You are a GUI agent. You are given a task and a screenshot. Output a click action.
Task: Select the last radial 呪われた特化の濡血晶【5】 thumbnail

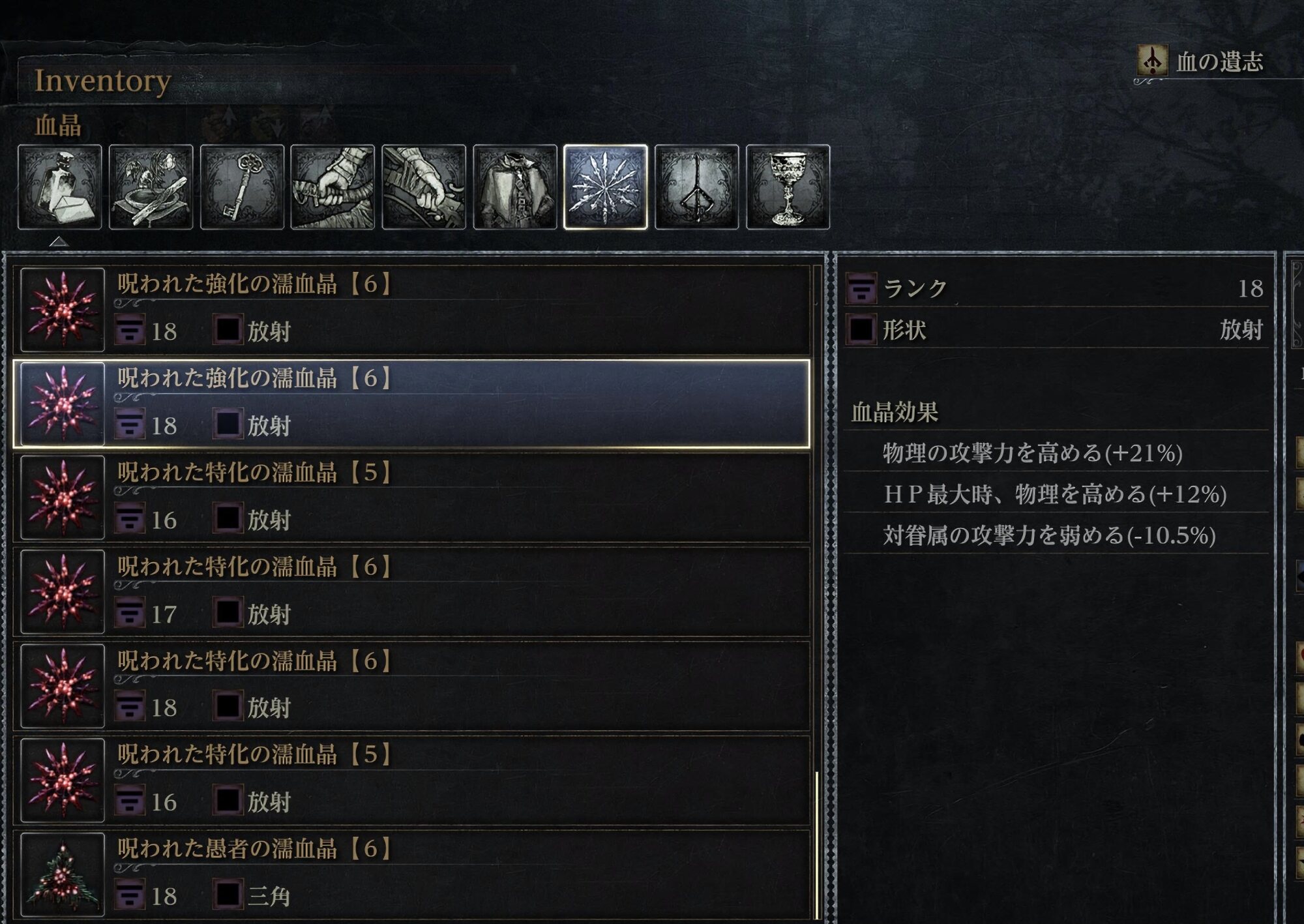[x=63, y=780]
